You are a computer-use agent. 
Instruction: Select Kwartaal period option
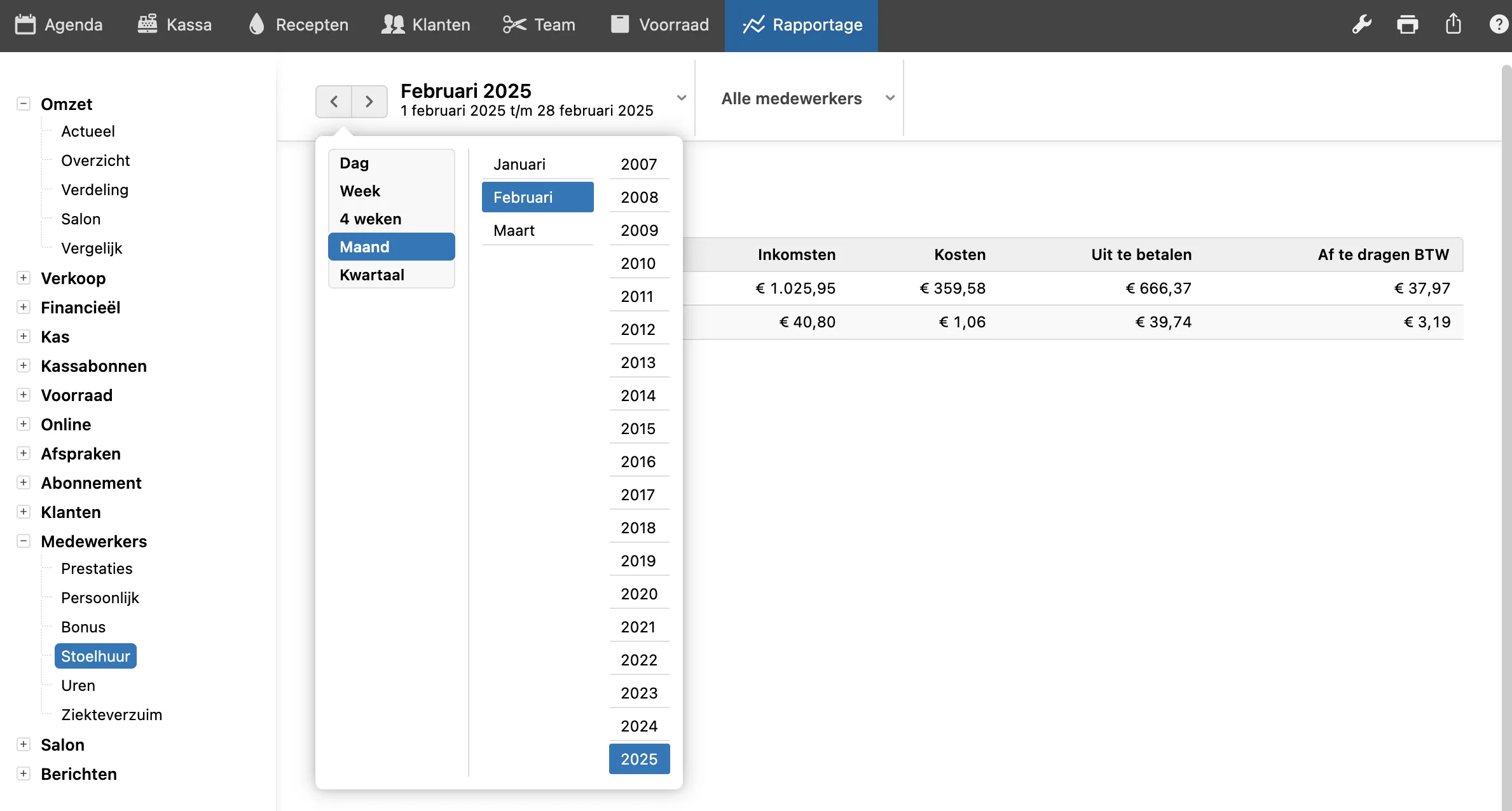[x=372, y=275]
